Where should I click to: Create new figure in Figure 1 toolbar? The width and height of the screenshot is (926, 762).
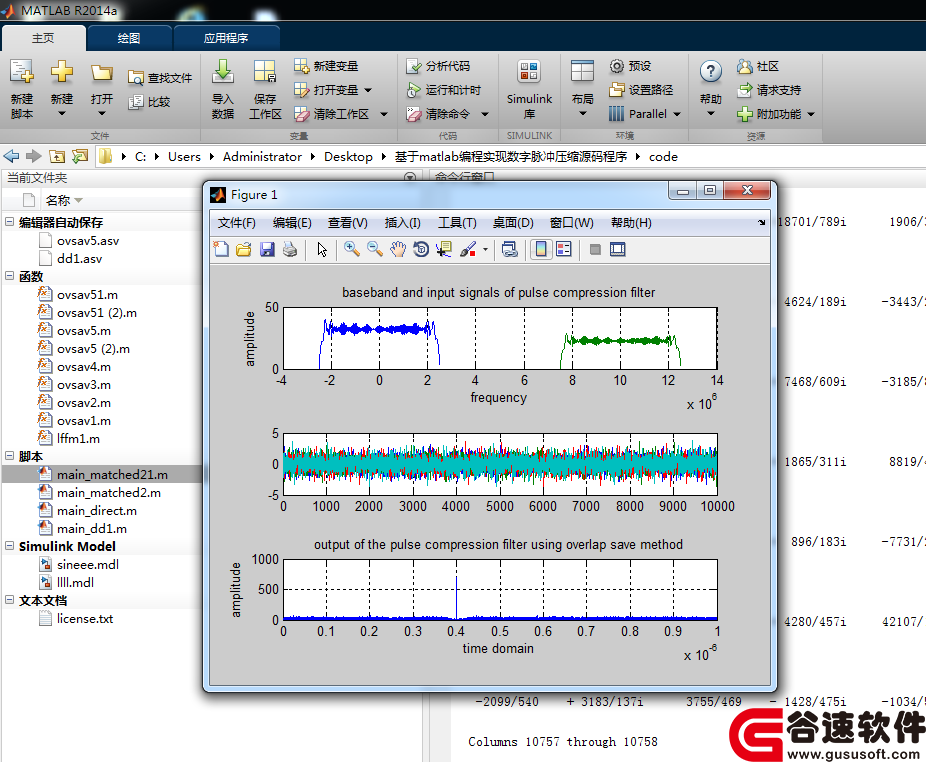(221, 249)
